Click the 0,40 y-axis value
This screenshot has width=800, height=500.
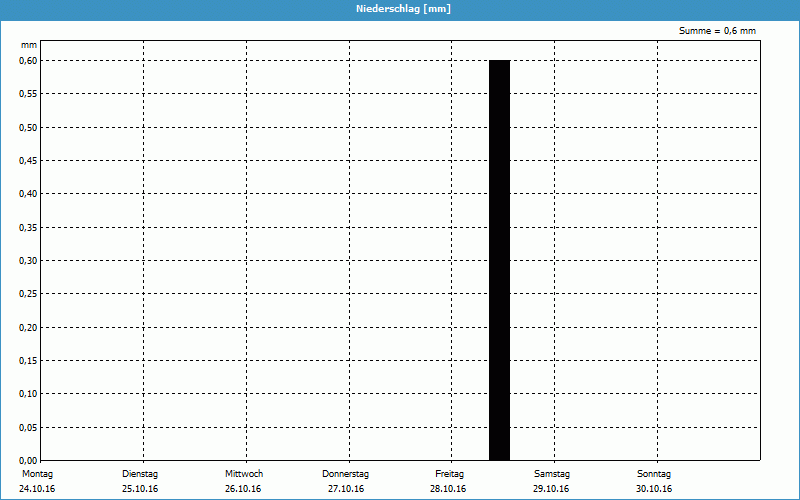tap(28, 194)
